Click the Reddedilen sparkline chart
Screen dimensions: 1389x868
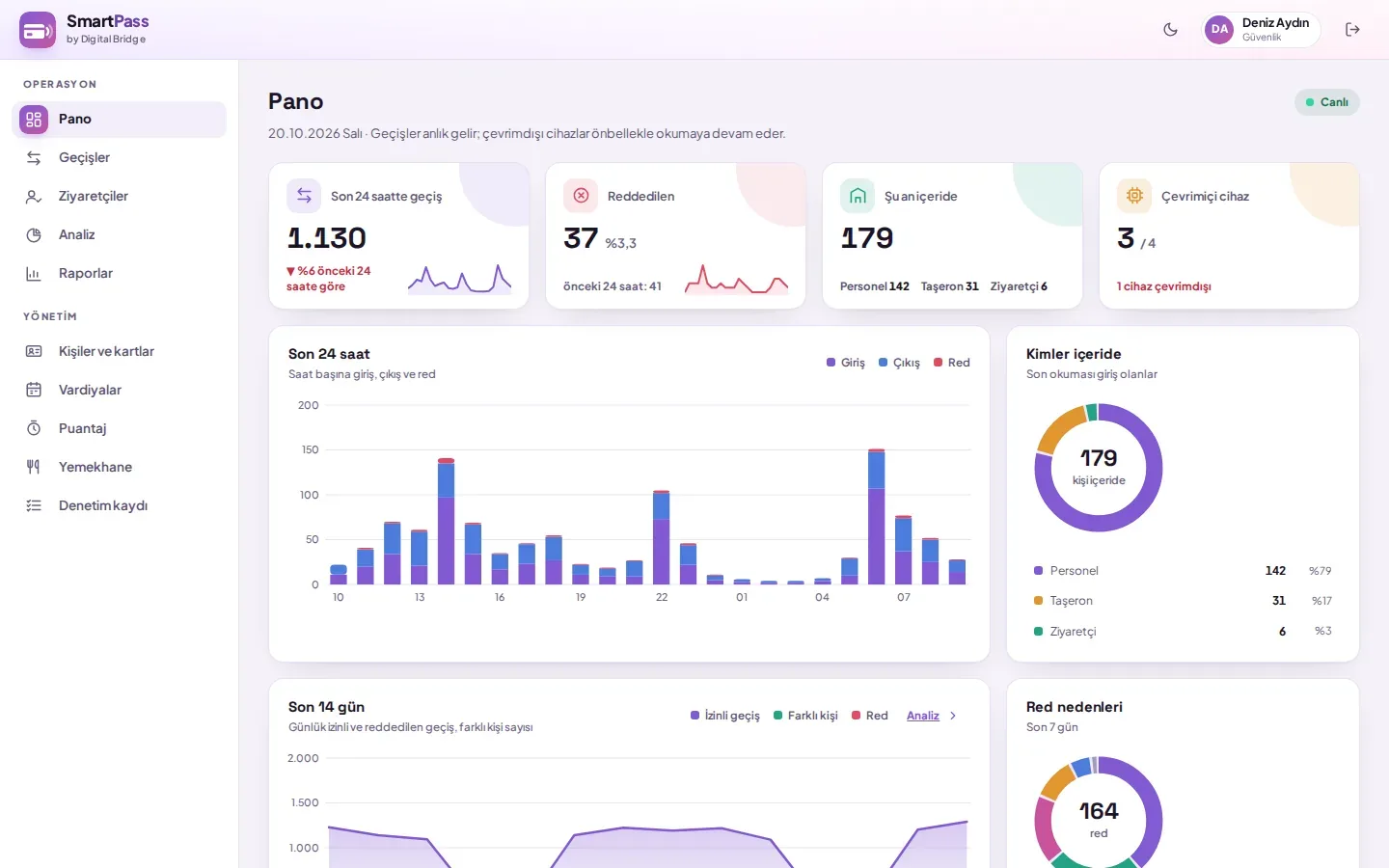pyautogui.click(x=737, y=279)
